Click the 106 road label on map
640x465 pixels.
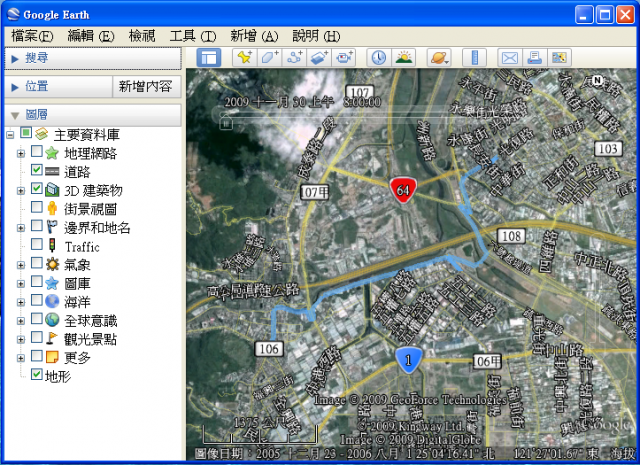(x=269, y=349)
